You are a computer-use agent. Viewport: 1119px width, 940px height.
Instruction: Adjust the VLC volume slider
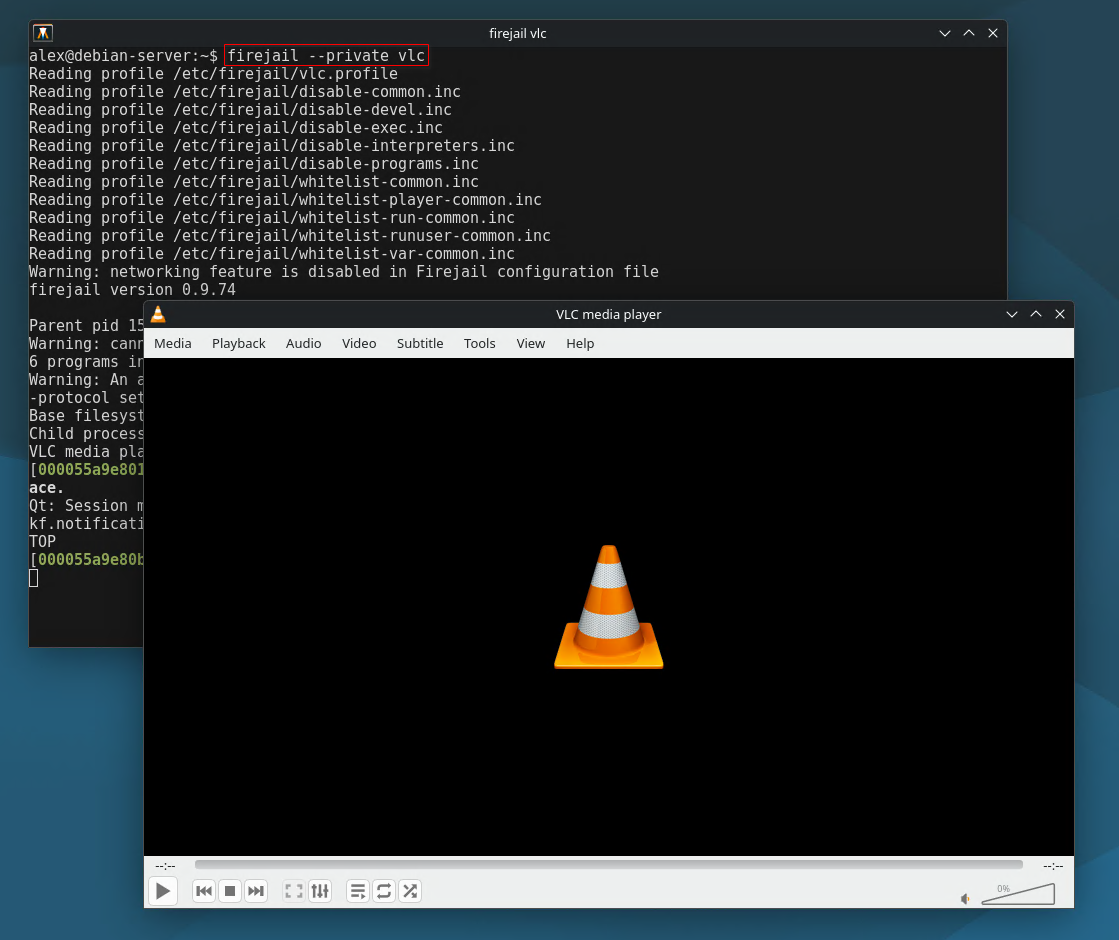pyautogui.click(x=1018, y=894)
